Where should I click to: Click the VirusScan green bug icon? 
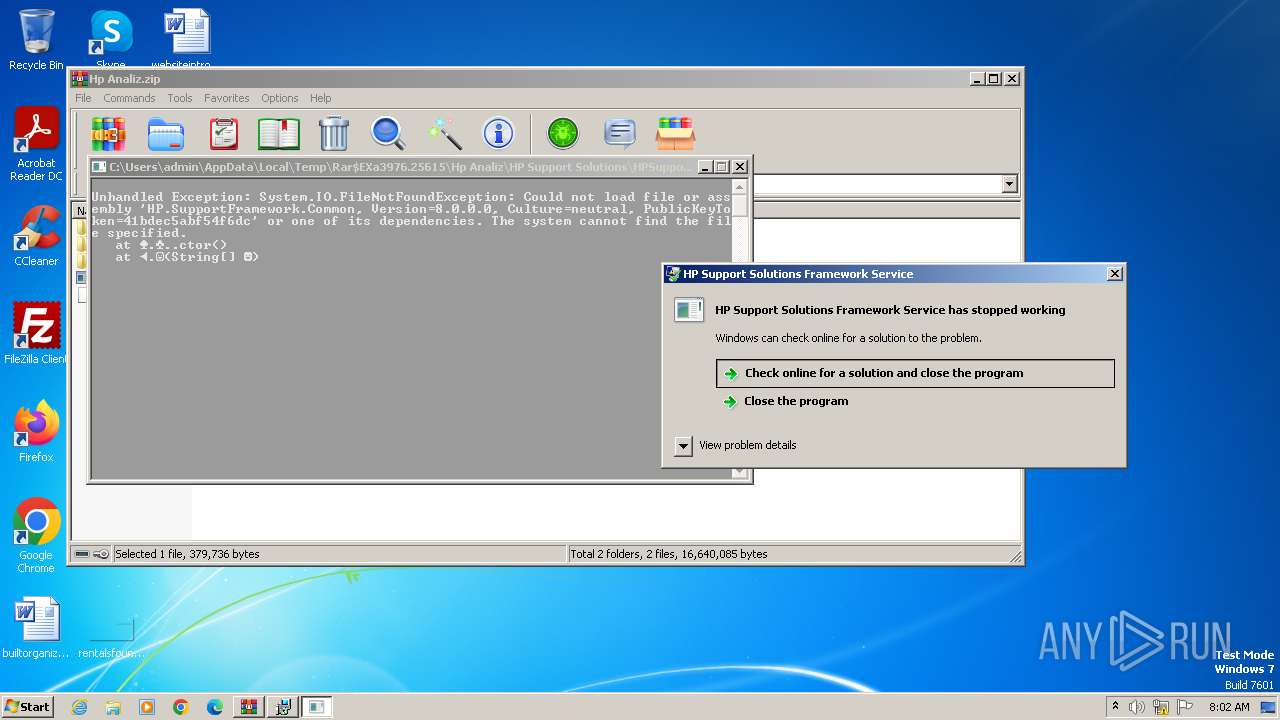point(563,133)
